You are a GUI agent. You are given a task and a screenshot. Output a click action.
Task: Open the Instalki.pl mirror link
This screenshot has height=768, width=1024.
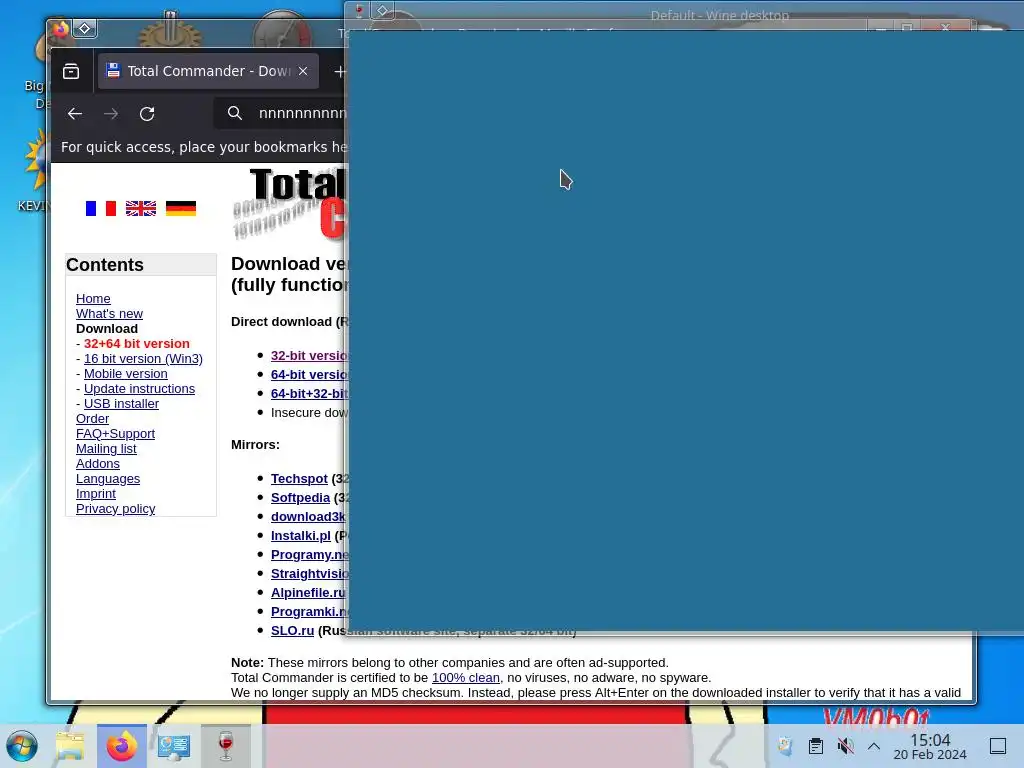300,536
